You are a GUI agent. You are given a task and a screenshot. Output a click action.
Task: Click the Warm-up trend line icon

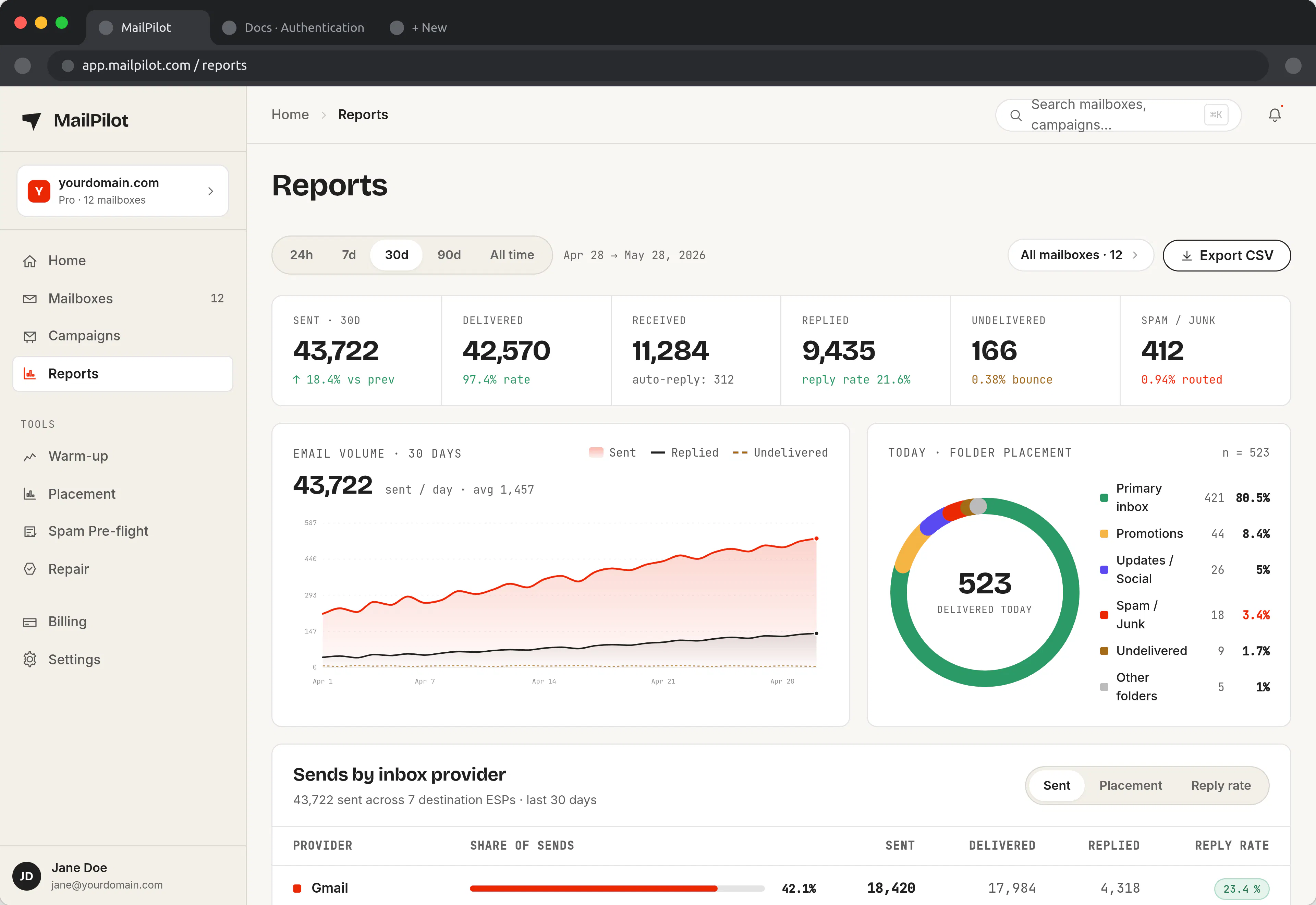coord(30,457)
